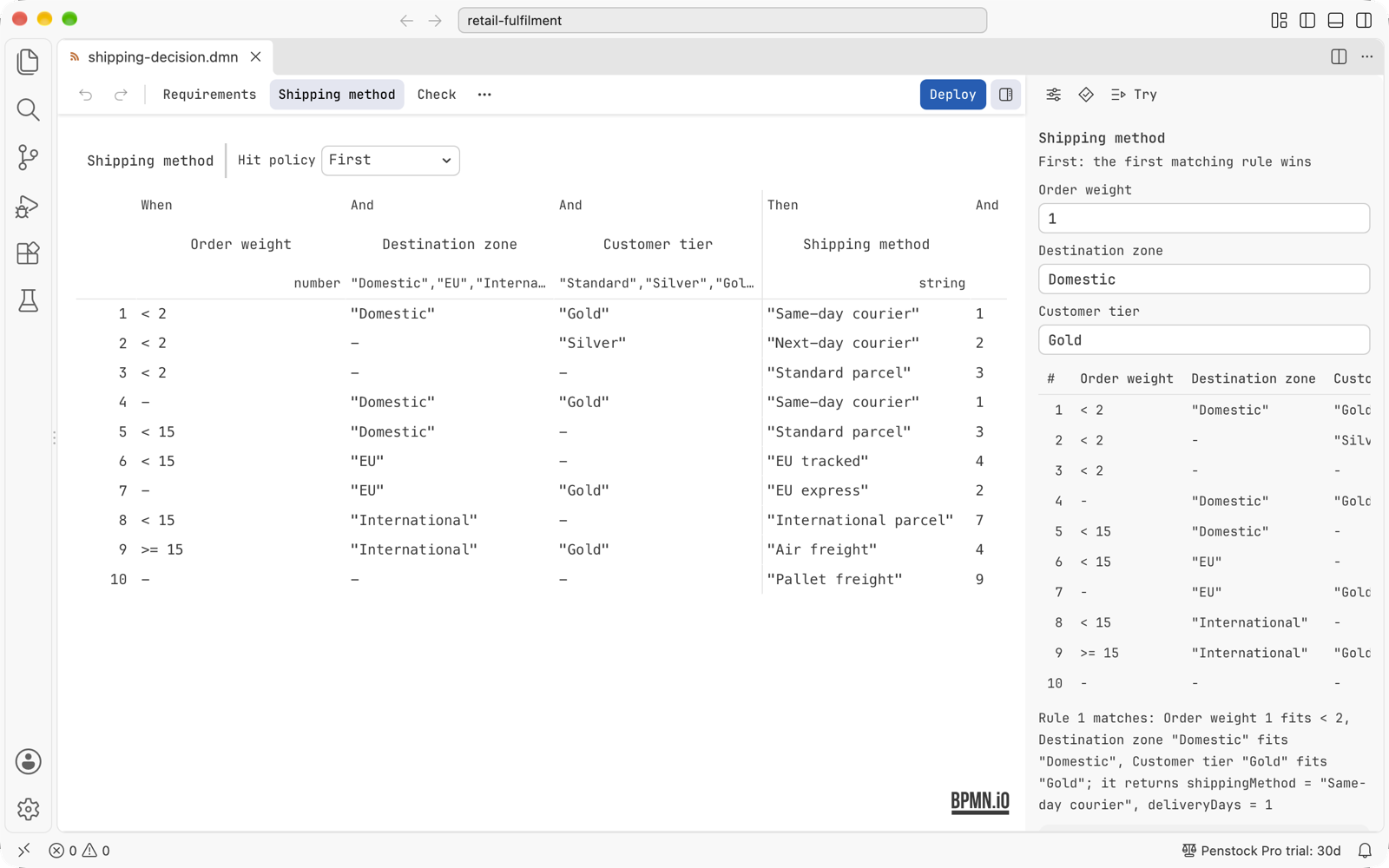Click the diamond icon in side panel
Viewport: 1389px width, 868px height.
point(1086,95)
